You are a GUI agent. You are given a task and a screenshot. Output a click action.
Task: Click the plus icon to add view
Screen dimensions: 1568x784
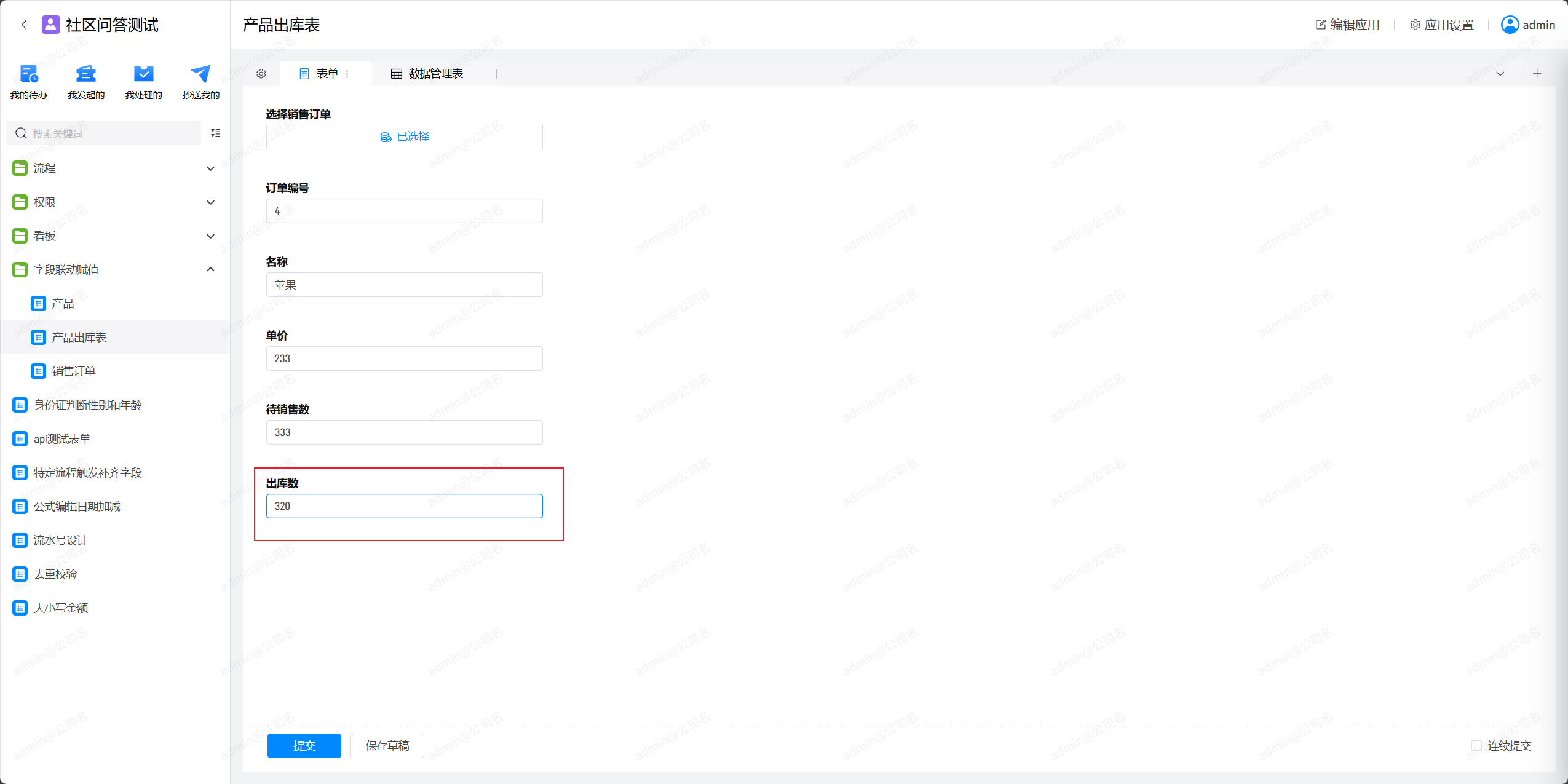1537,74
